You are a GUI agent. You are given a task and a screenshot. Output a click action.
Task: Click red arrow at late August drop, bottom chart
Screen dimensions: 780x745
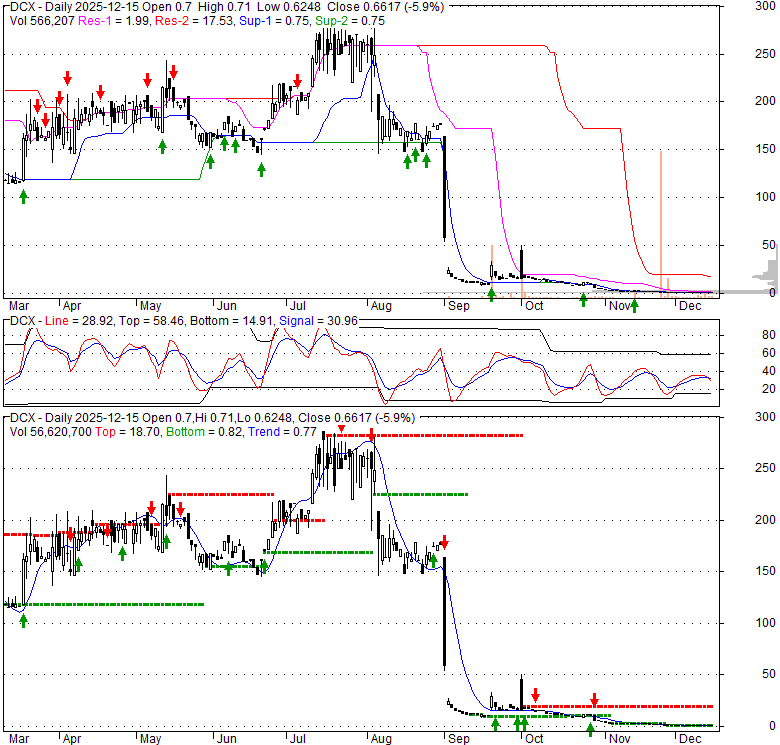point(445,542)
